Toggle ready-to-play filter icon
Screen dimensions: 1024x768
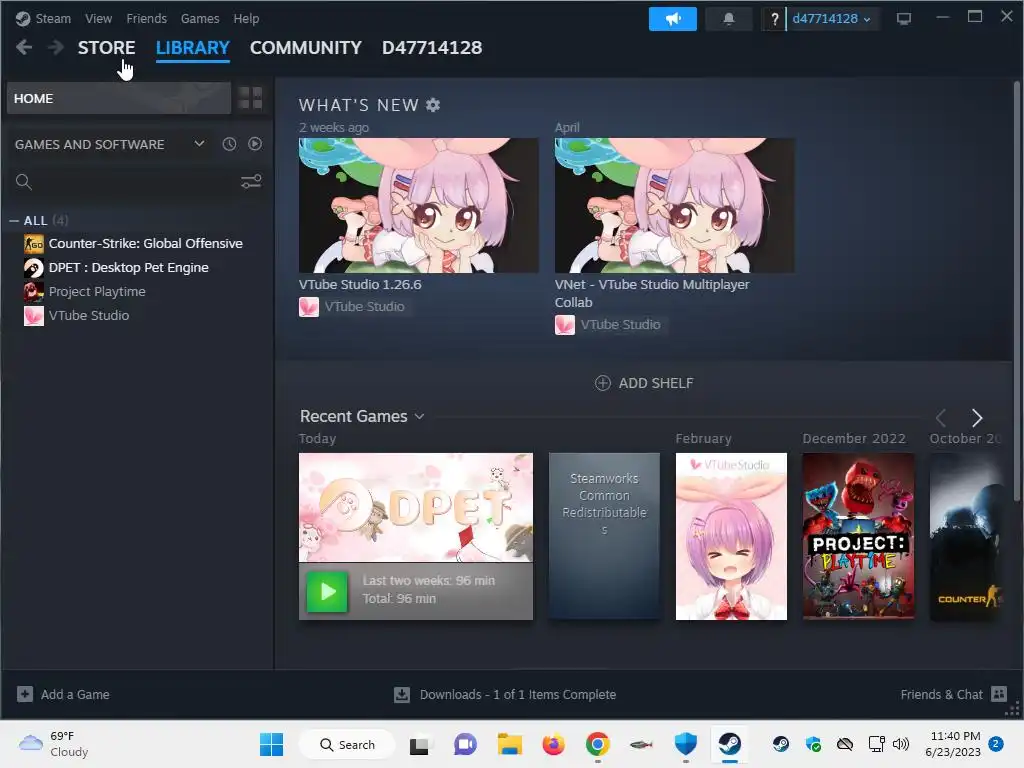pyautogui.click(x=255, y=144)
